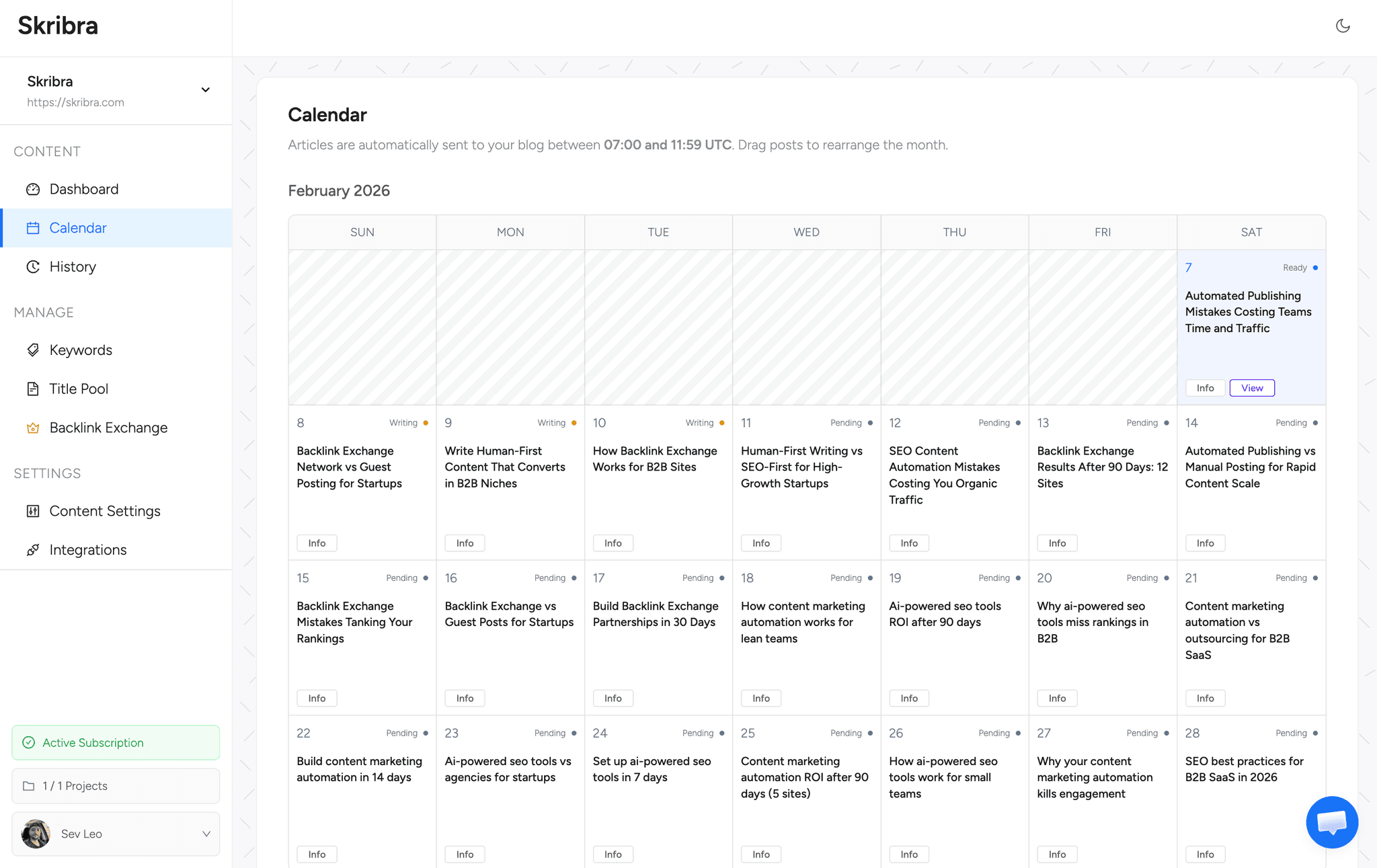Switch to the History view
This screenshot has height=868, width=1377.
tap(72, 266)
